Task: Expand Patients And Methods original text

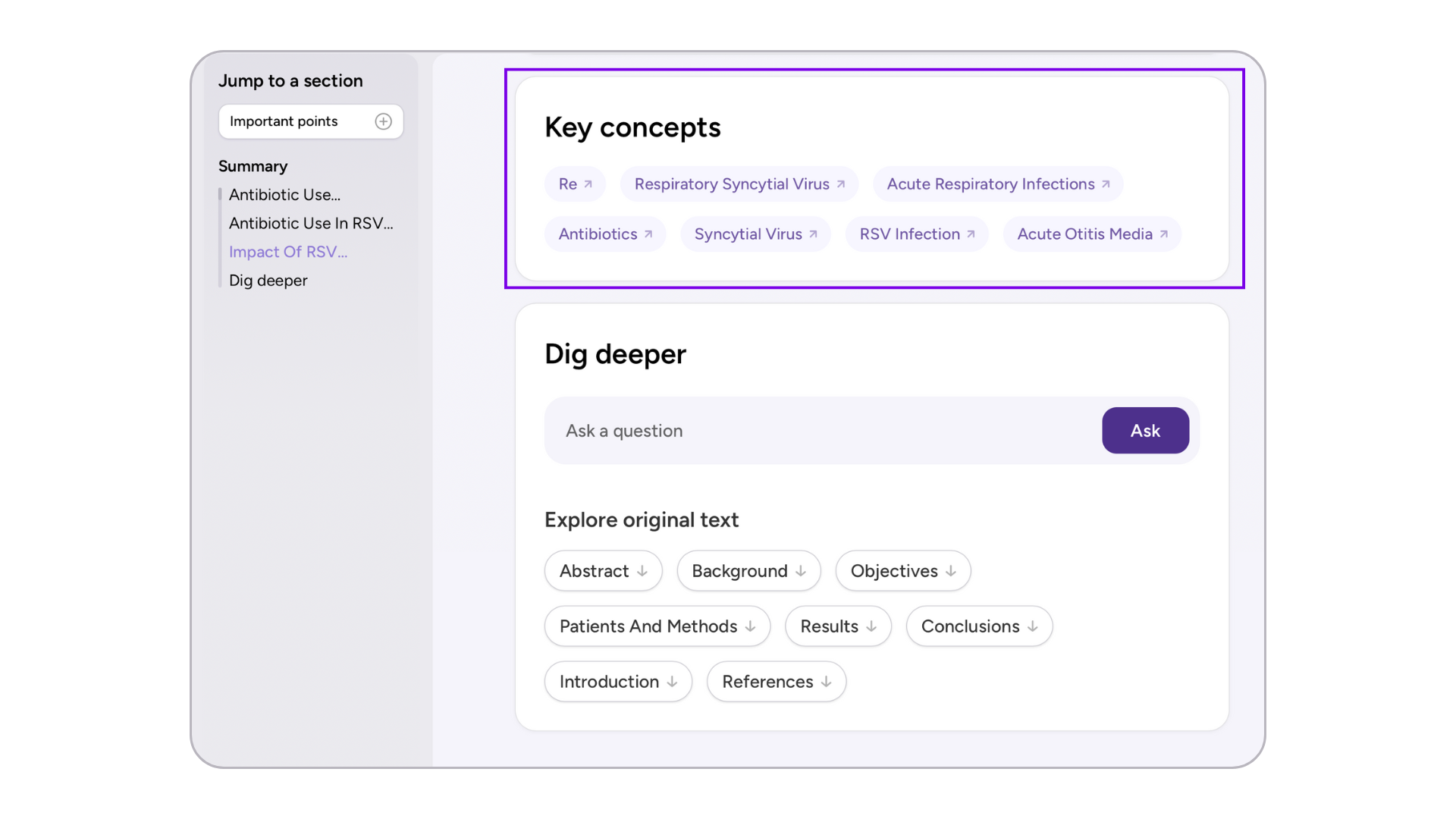Action: (x=657, y=626)
